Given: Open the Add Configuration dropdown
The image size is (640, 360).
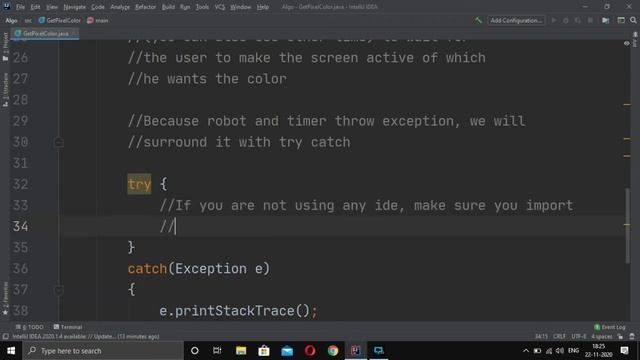Looking at the screenshot, I should [516, 20].
